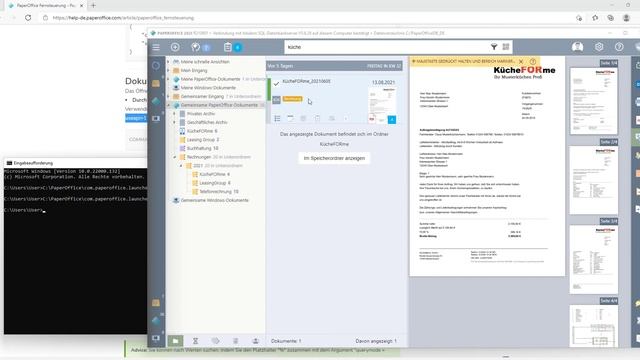
Task: Expand Meine PaperOffice Dokumente node
Action: coord(169,79)
